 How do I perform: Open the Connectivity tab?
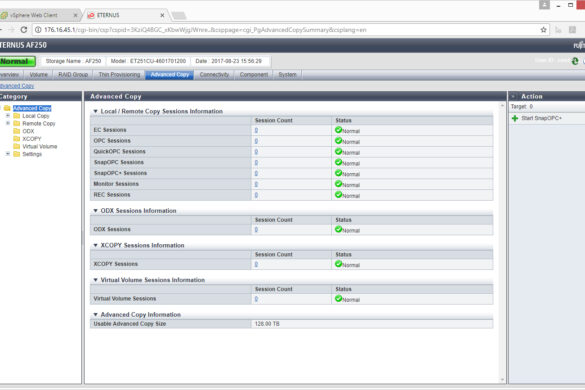[x=214, y=75]
